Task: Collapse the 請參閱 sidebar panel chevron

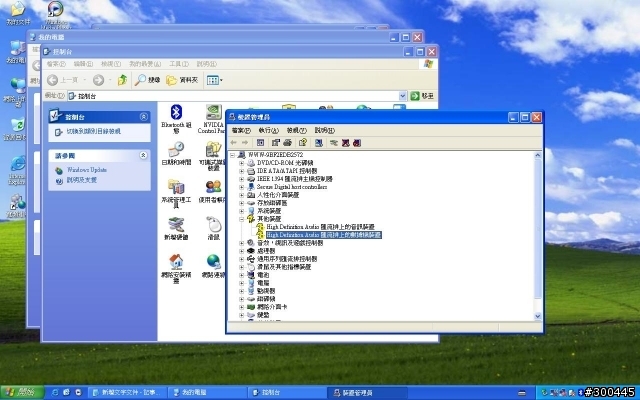Action: coord(143,156)
